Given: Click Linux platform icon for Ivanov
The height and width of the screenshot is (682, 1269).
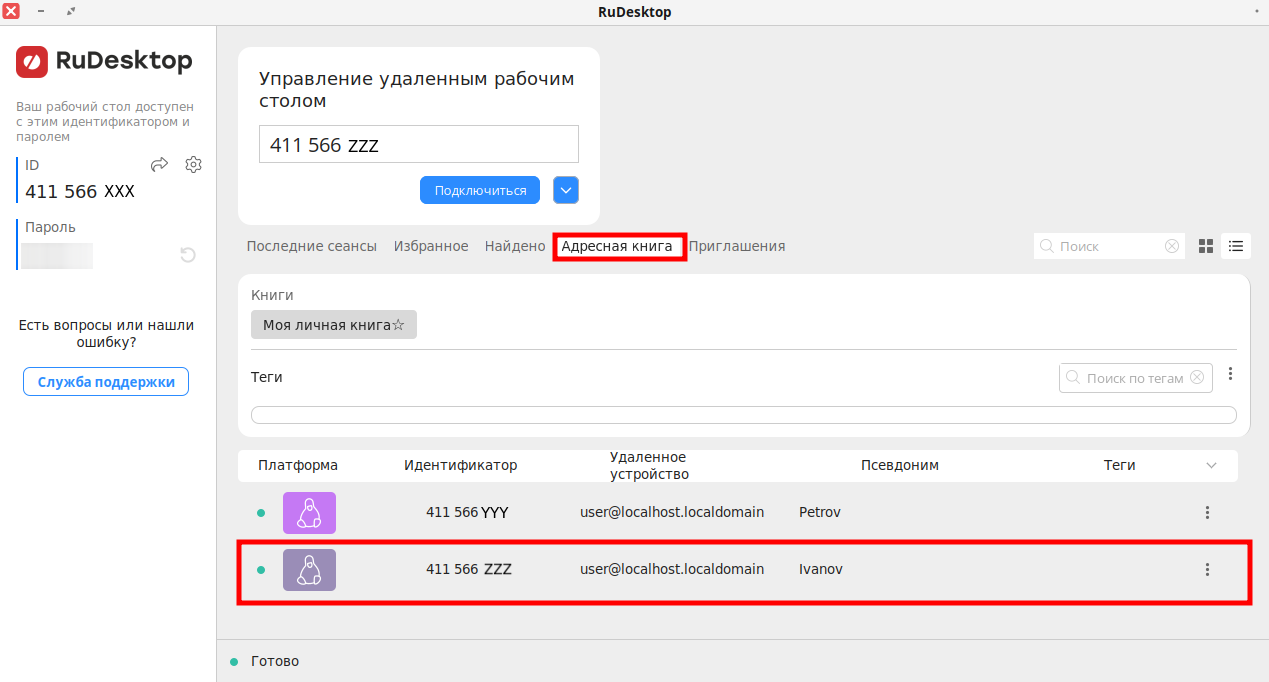Looking at the screenshot, I should click(x=309, y=569).
